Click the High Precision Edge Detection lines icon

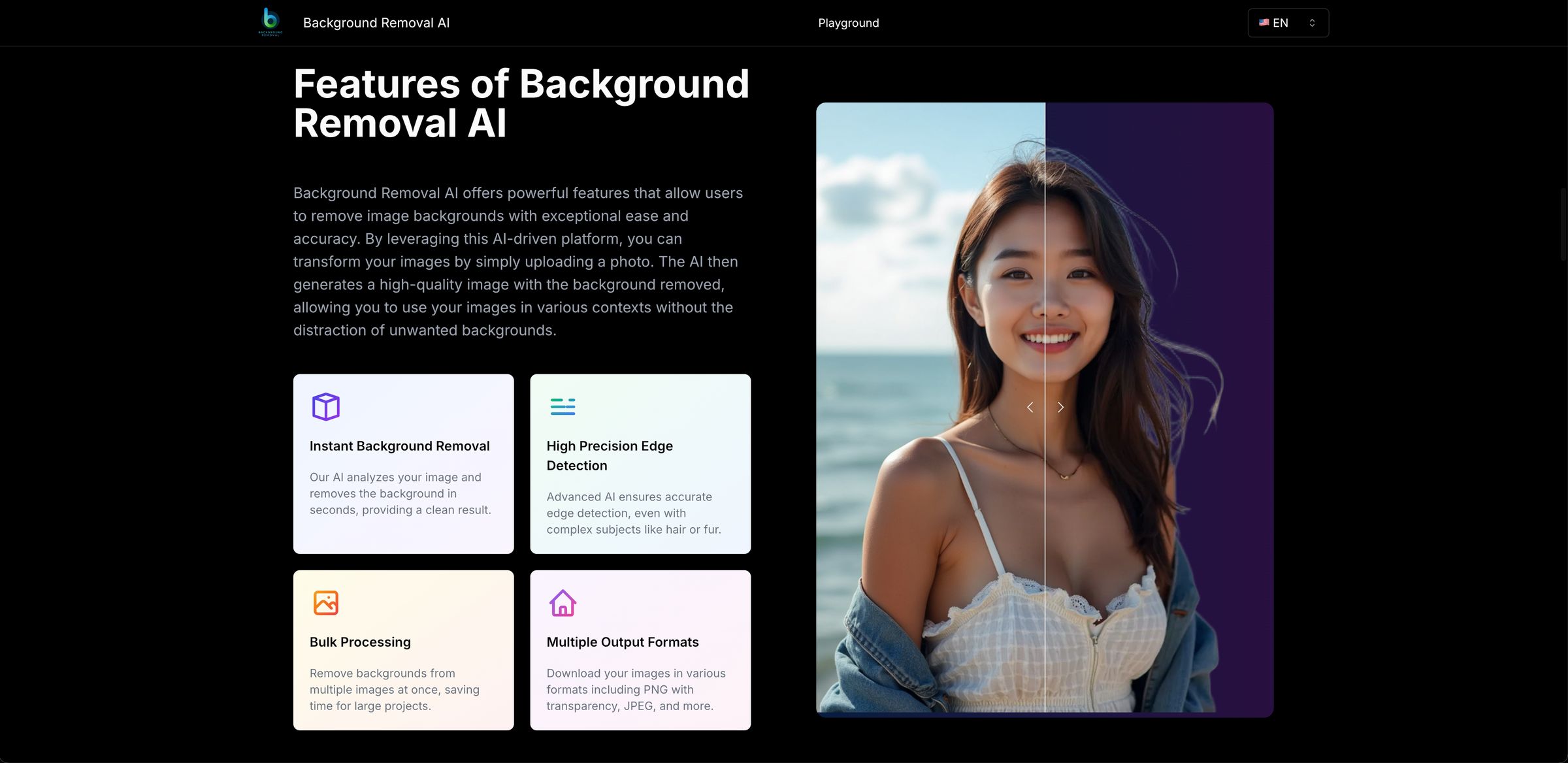coord(563,406)
